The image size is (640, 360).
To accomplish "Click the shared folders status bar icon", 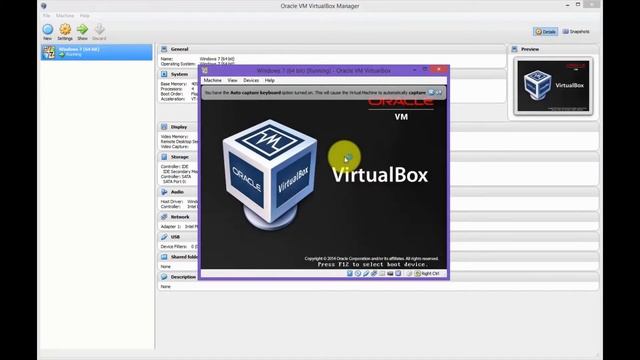I will (382, 273).
